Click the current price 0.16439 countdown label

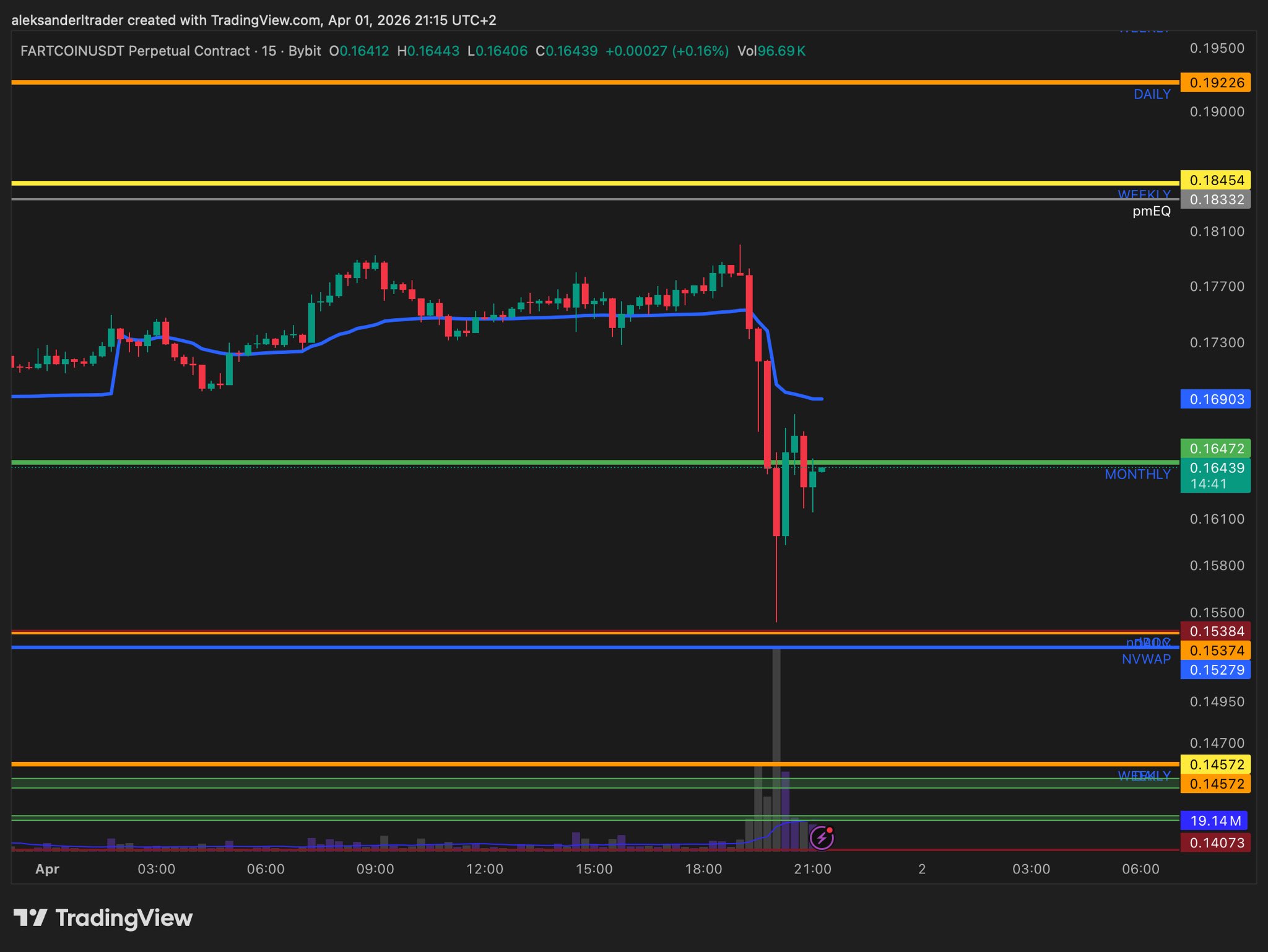point(1215,475)
